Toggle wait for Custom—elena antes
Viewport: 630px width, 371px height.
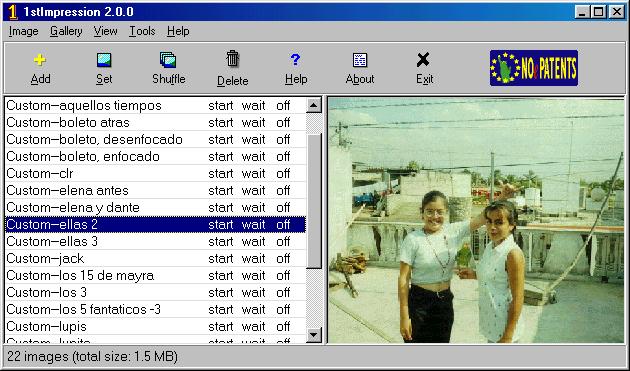pos(253,190)
